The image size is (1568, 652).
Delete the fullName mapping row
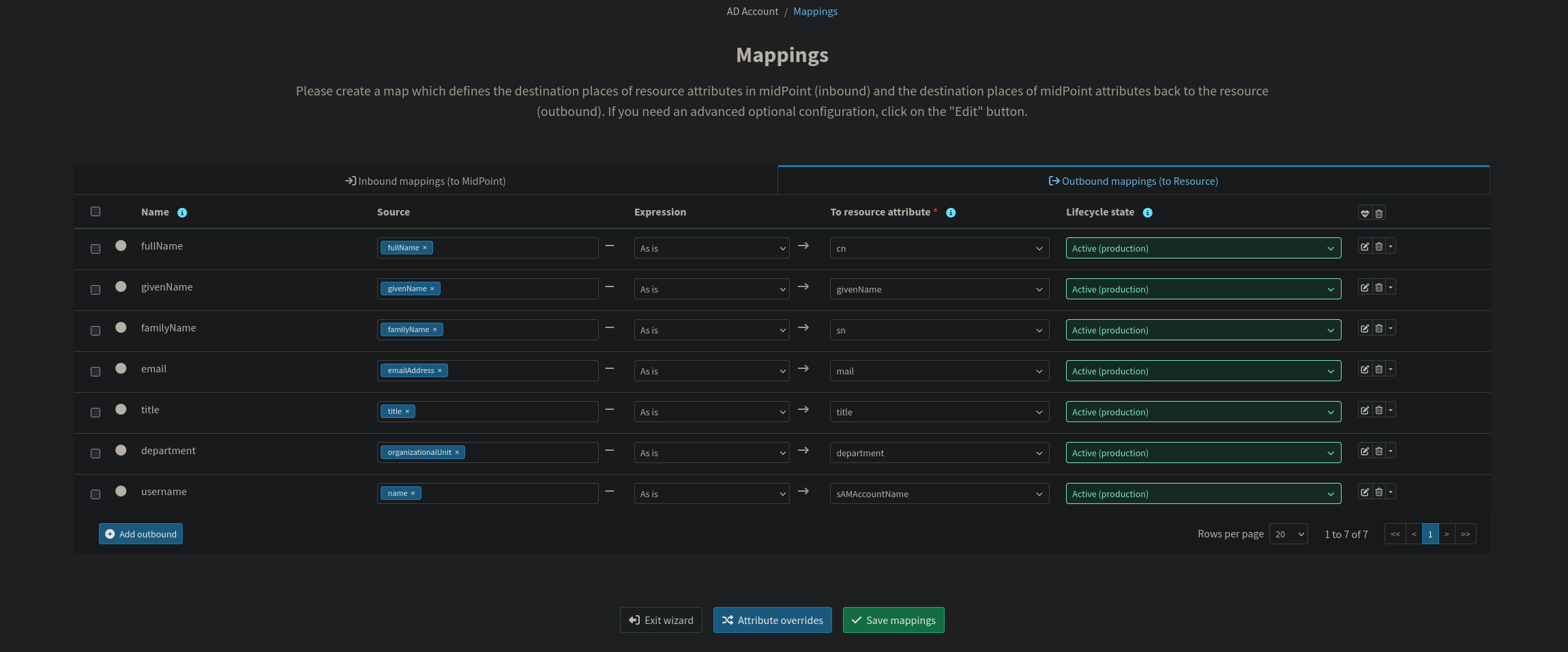(x=1379, y=247)
